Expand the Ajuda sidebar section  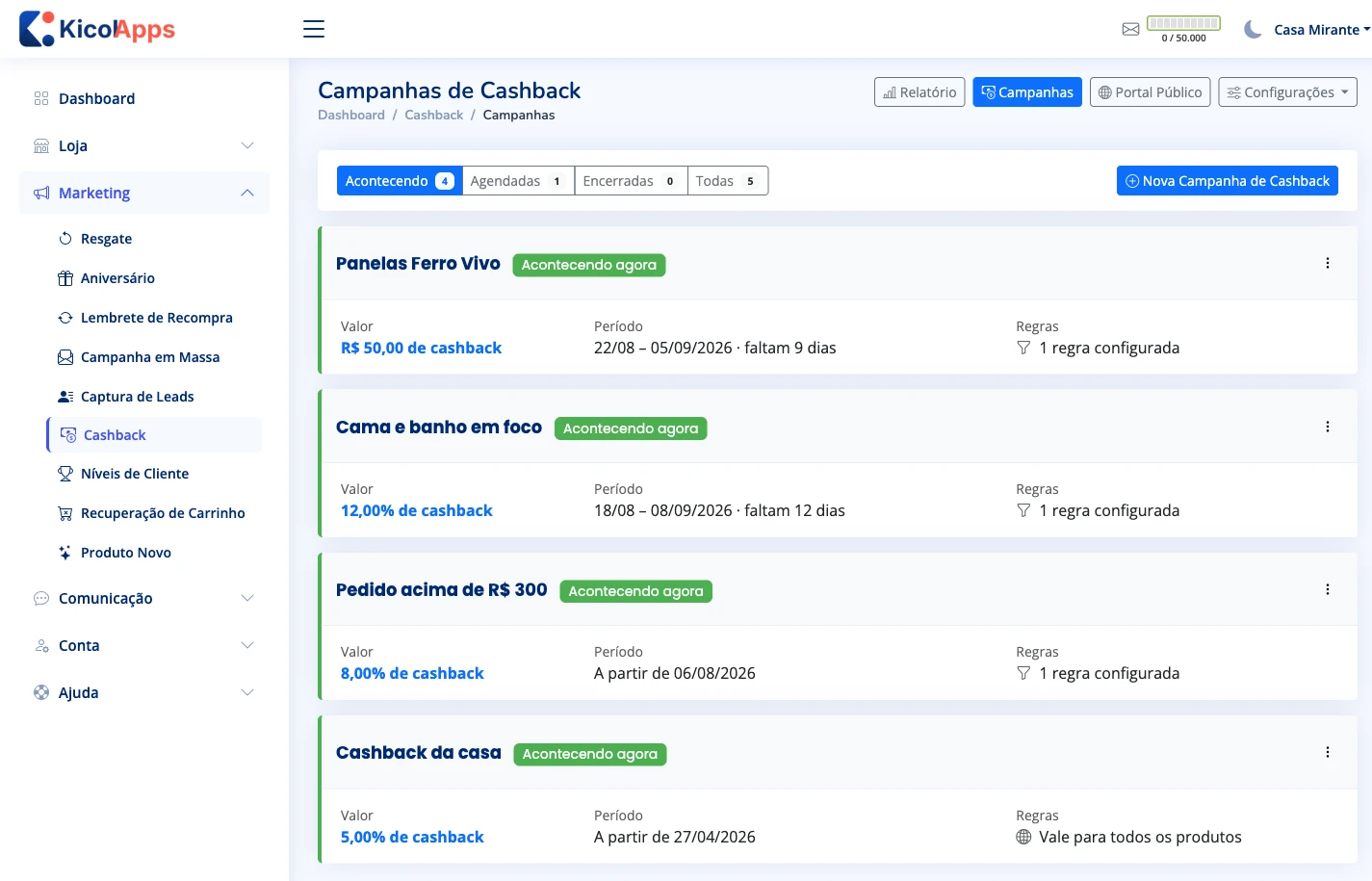pos(144,692)
